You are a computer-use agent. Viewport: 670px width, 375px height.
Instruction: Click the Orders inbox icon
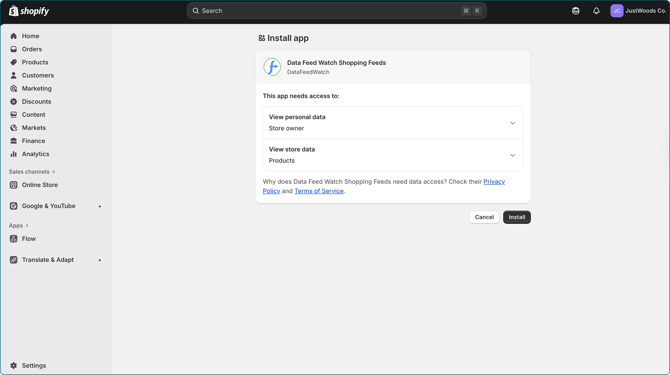coord(14,49)
